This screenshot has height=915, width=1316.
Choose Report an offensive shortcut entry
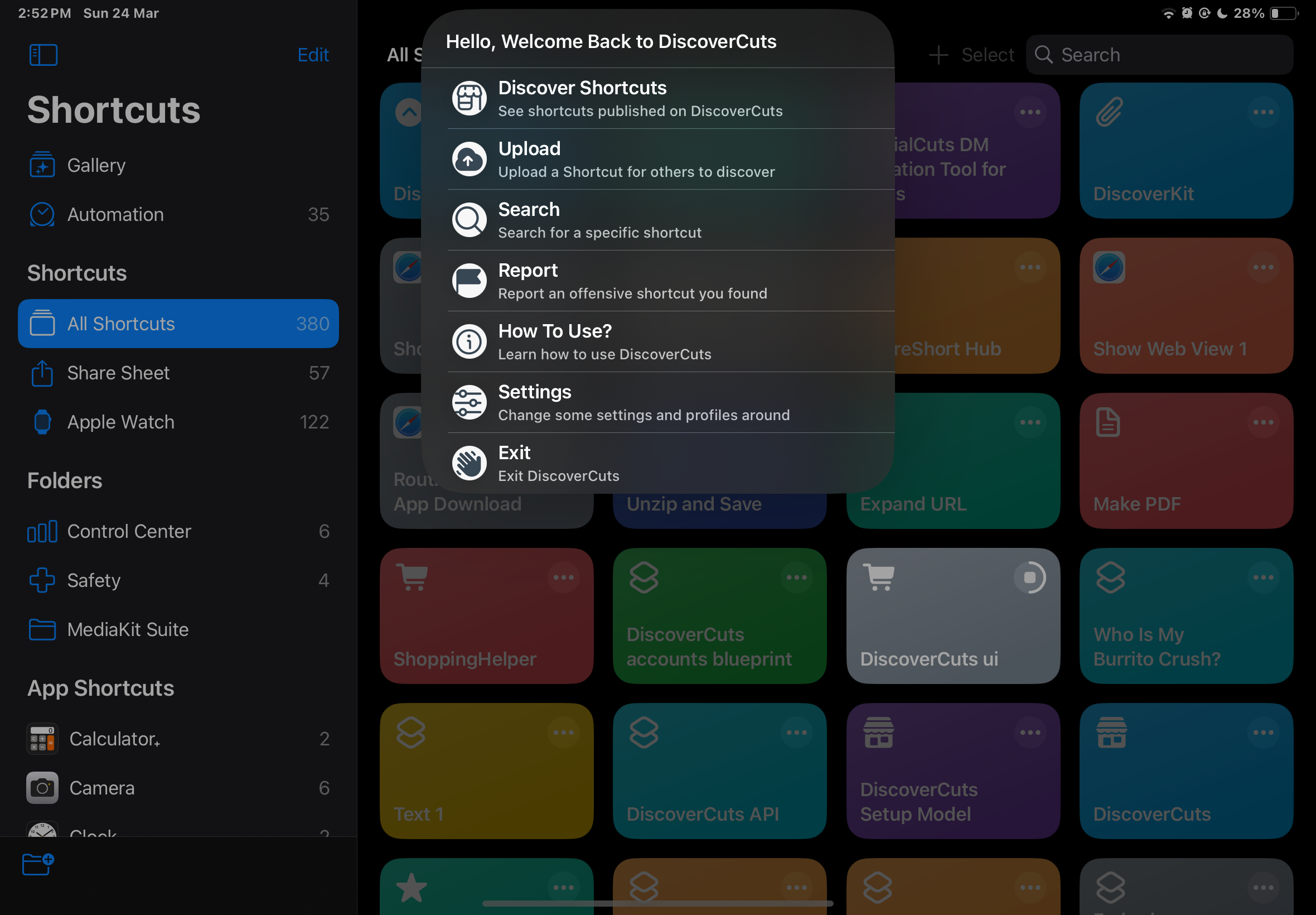coord(657,280)
